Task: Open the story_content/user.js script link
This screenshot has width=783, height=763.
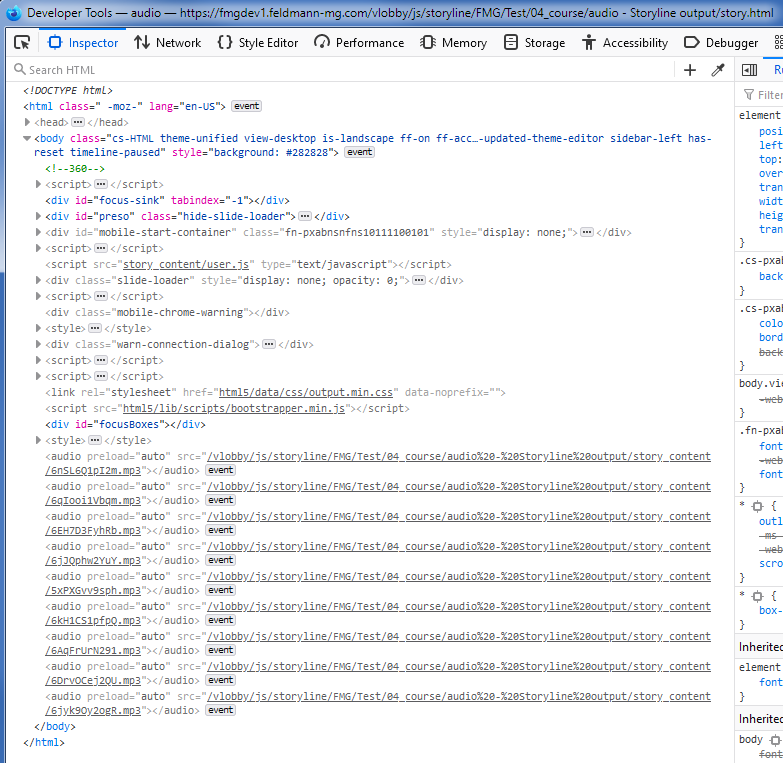Action: (x=185, y=264)
